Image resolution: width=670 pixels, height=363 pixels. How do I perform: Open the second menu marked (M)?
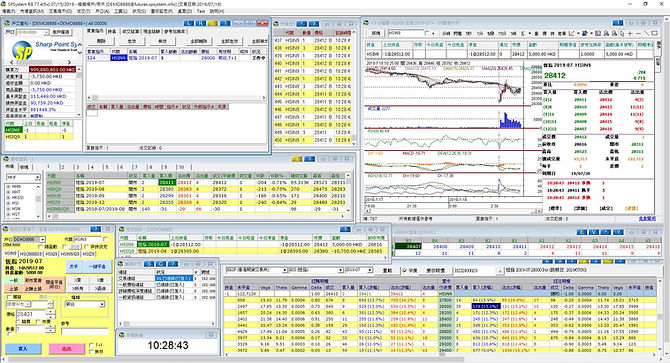32,11
